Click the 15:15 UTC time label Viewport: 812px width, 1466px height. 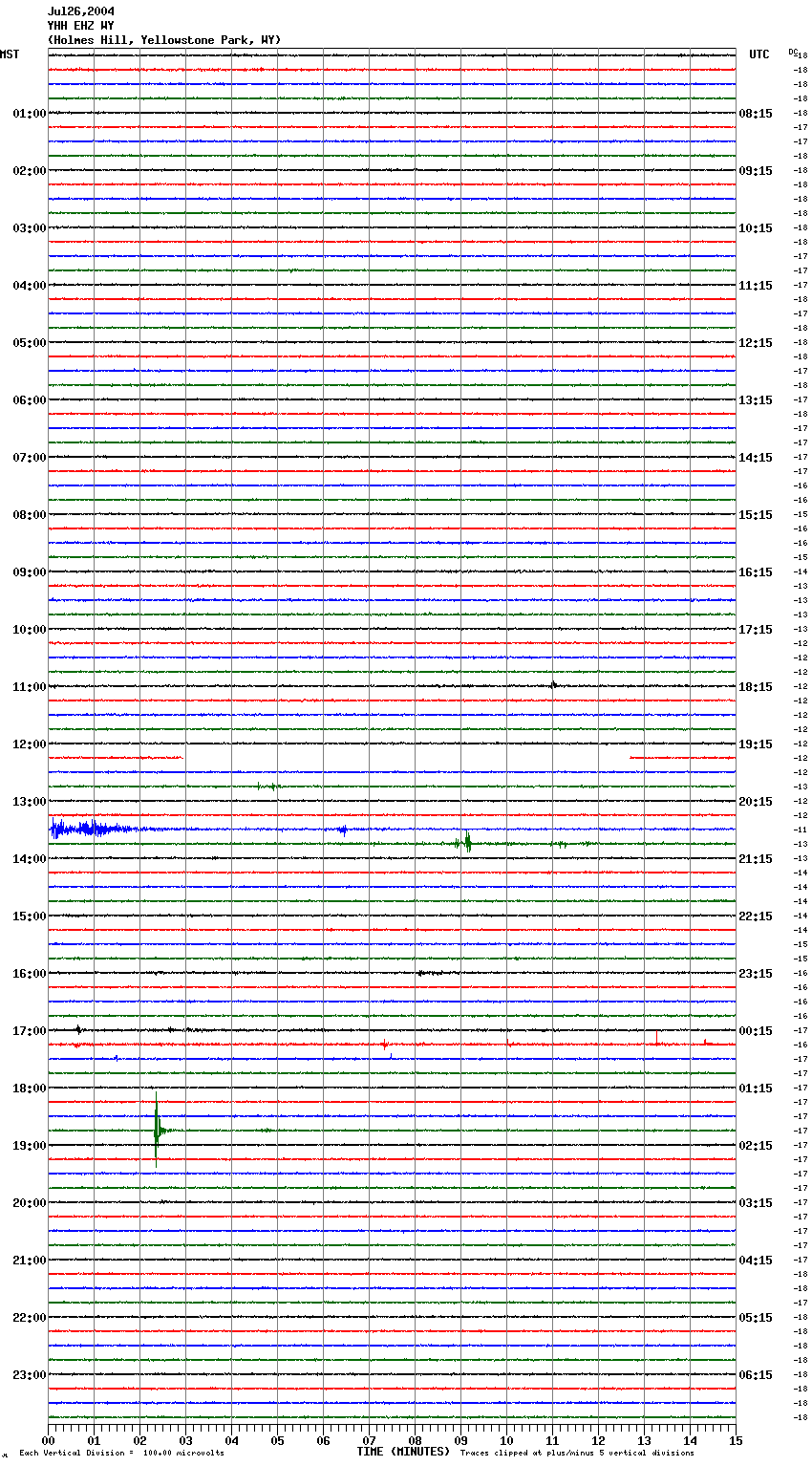pos(756,515)
